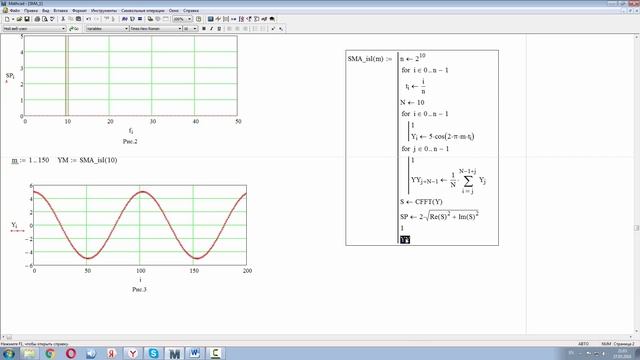Toggle Underline formatting

coord(219,29)
